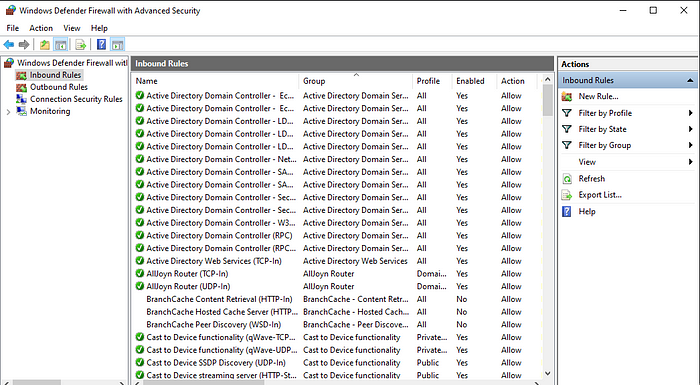Open the Help toolbar icon
Viewport: 700px width, 385px height.
[x=101, y=44]
